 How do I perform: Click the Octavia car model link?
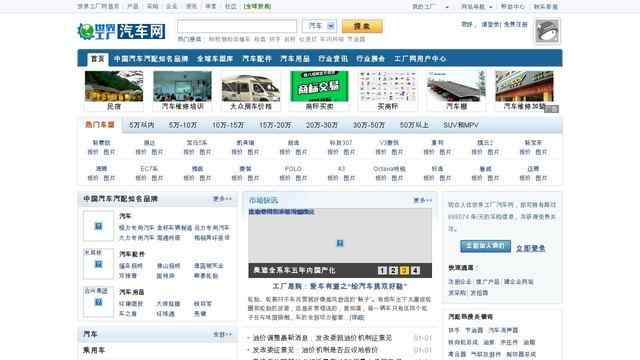pos(389,169)
